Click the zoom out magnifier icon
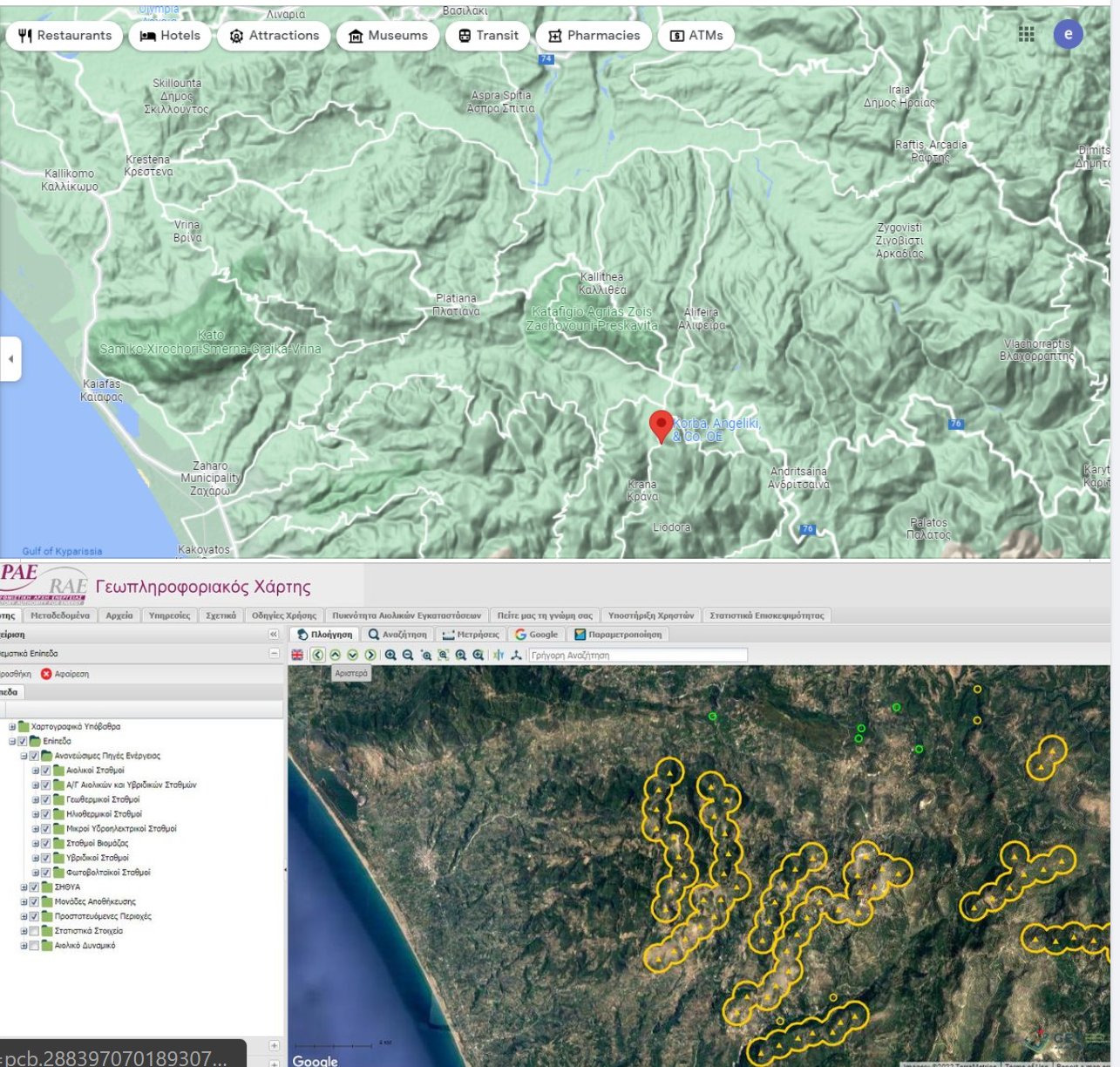1120x1067 pixels. [x=408, y=655]
